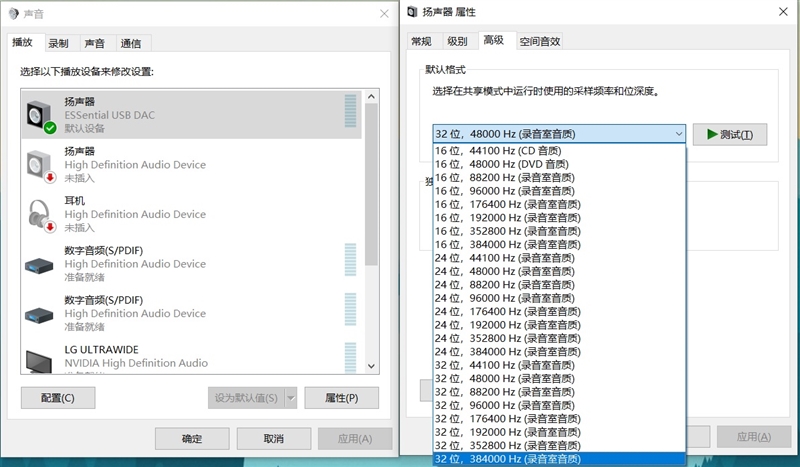Choose 16 位, 96000 Hz option
Screen dimensions: 800x467
(559, 191)
